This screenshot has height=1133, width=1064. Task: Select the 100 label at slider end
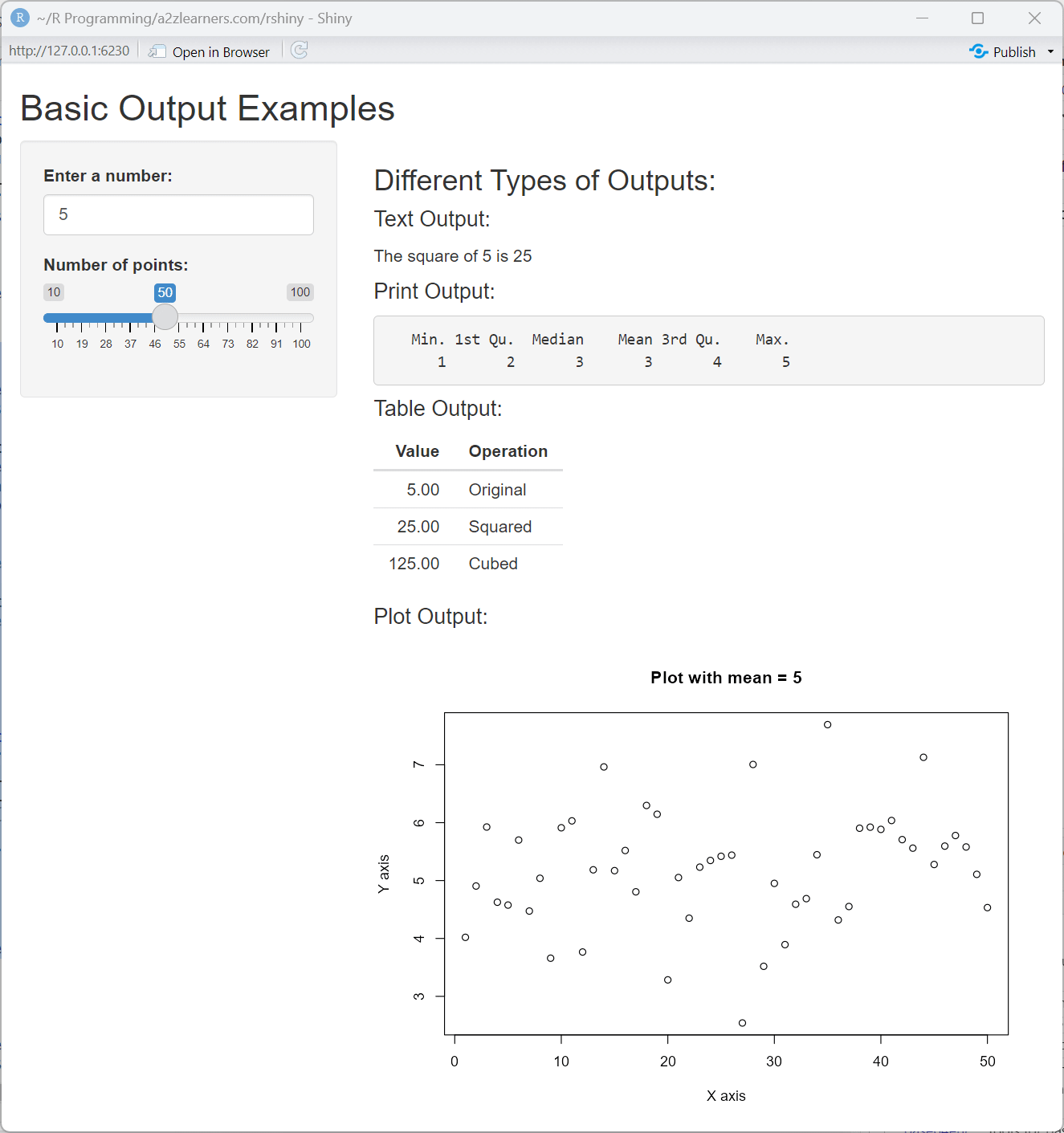point(300,292)
